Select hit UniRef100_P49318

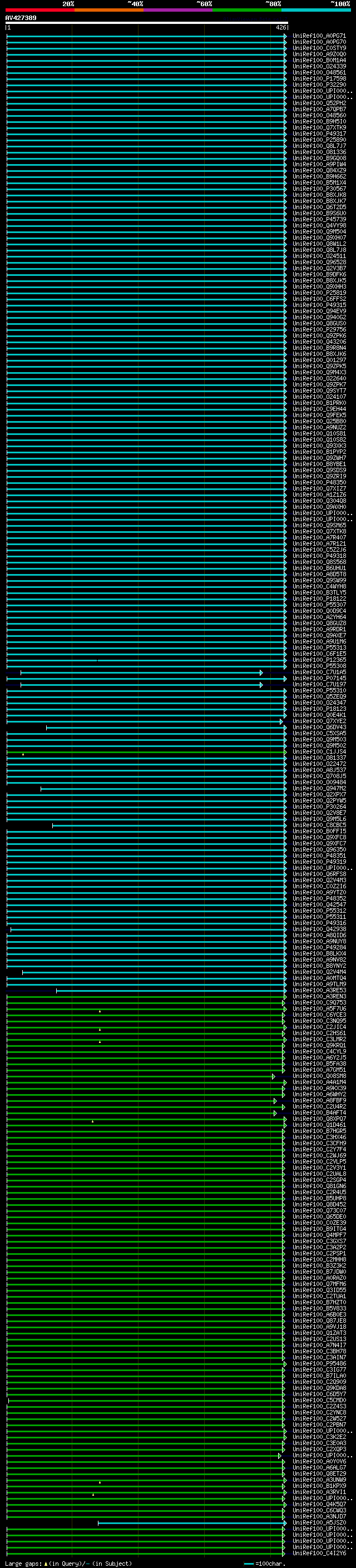pos(319,556)
